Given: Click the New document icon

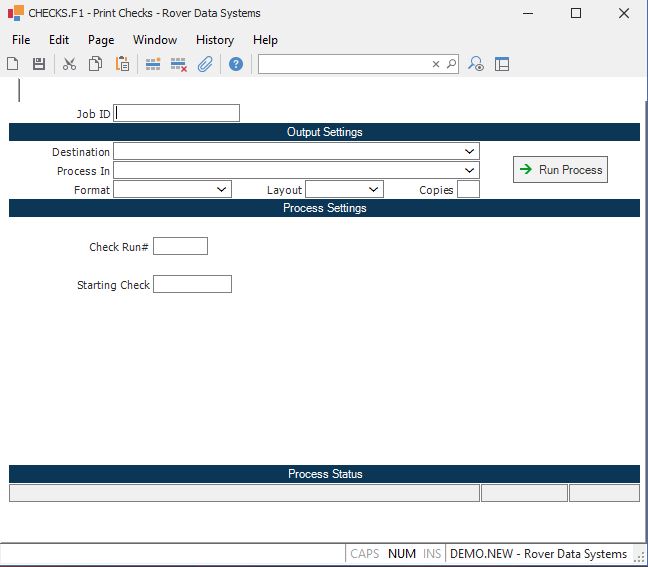Looking at the screenshot, I should pyautogui.click(x=13, y=64).
